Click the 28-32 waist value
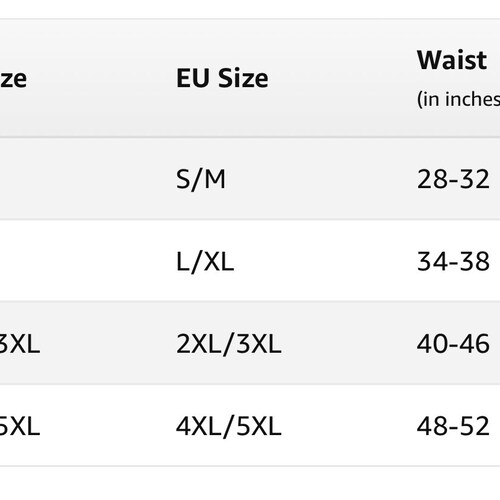500x500 pixels. tap(453, 179)
